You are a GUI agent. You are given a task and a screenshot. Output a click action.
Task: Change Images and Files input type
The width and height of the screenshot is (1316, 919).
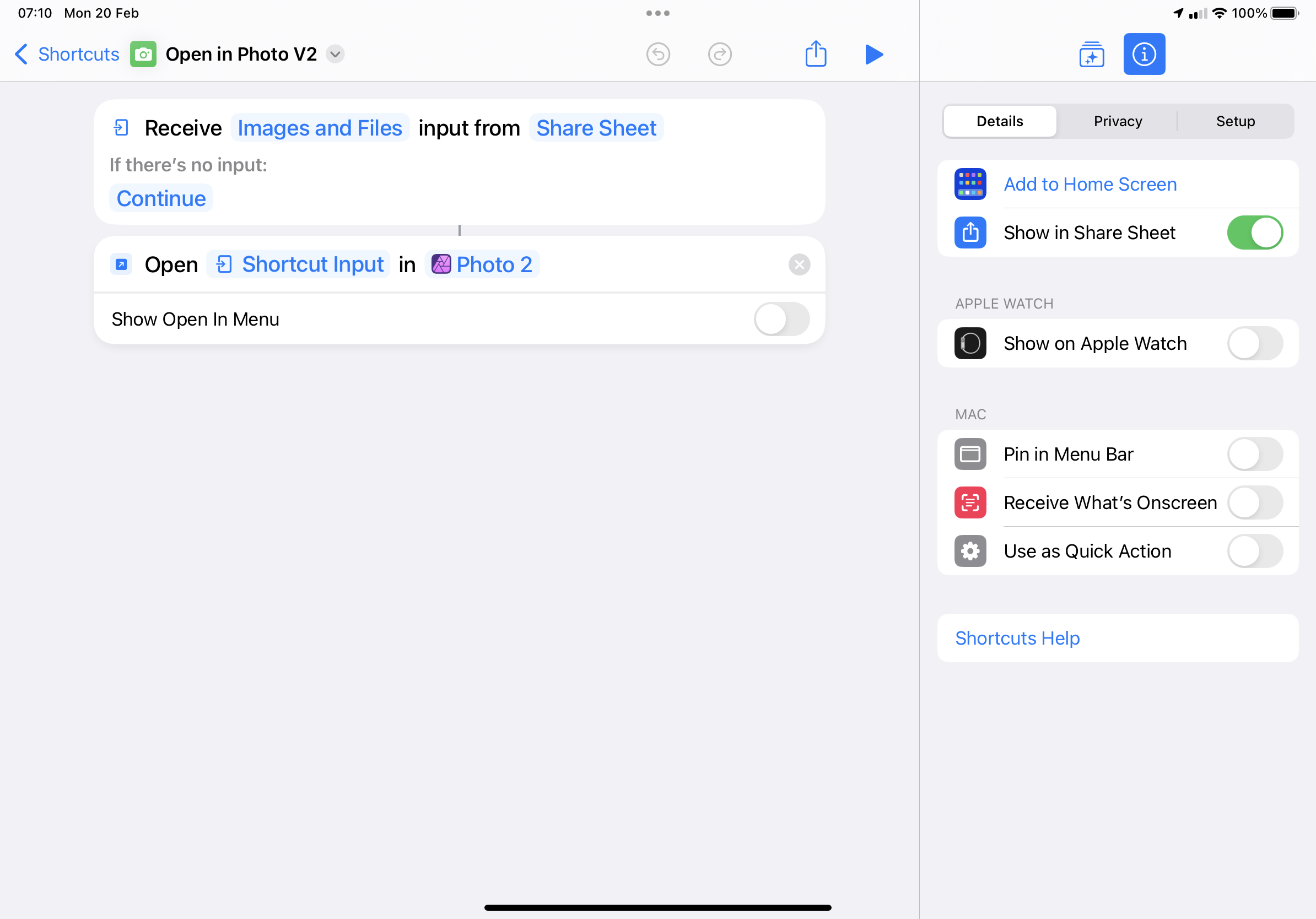[320, 128]
